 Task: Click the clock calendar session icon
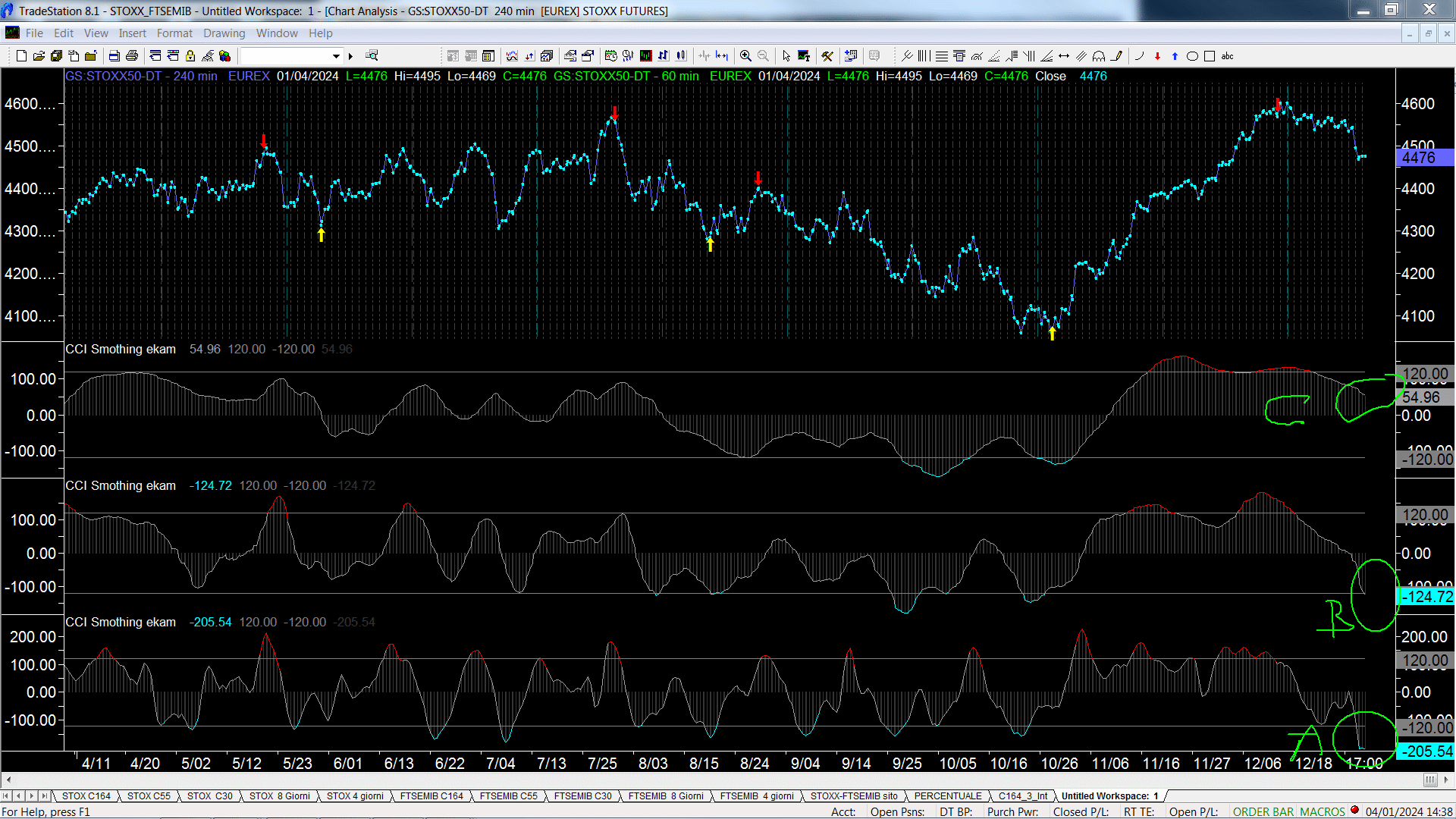pyautogui.click(x=610, y=55)
